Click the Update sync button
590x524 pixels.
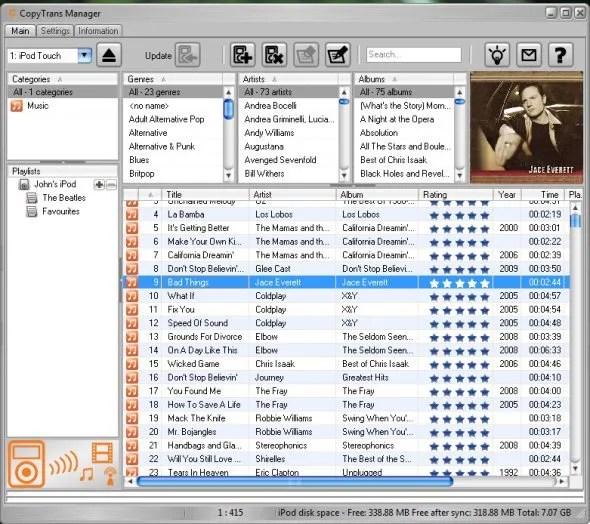pyautogui.click(x=187, y=55)
